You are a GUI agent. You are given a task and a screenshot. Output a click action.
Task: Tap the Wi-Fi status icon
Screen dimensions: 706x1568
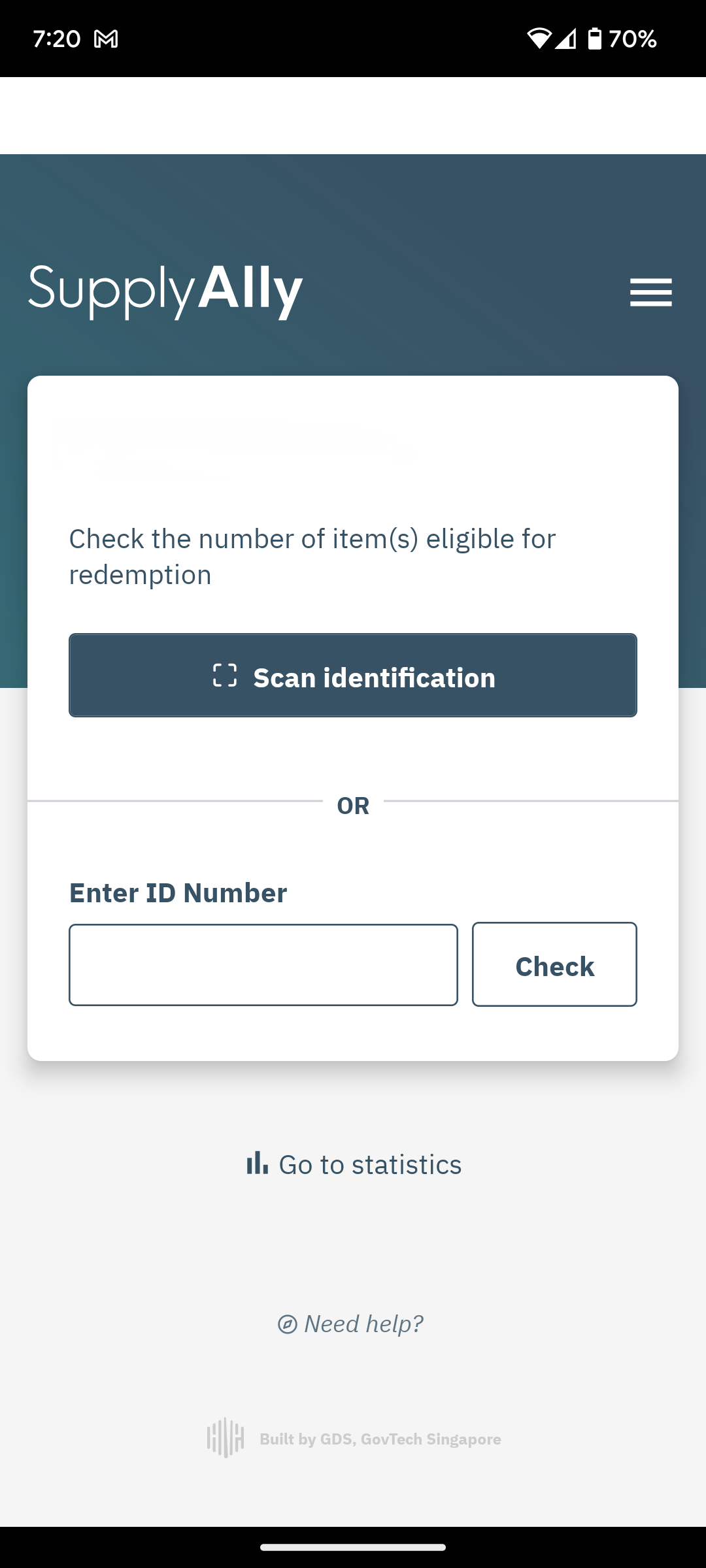point(539,39)
